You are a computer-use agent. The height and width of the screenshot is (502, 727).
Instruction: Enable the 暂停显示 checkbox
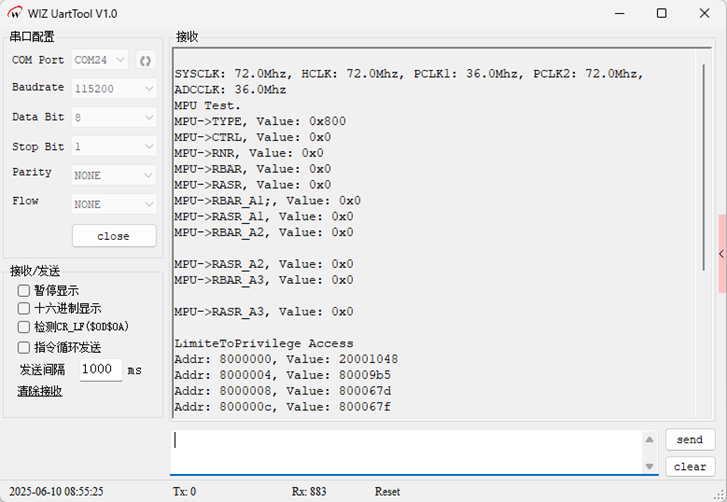[x=24, y=290]
